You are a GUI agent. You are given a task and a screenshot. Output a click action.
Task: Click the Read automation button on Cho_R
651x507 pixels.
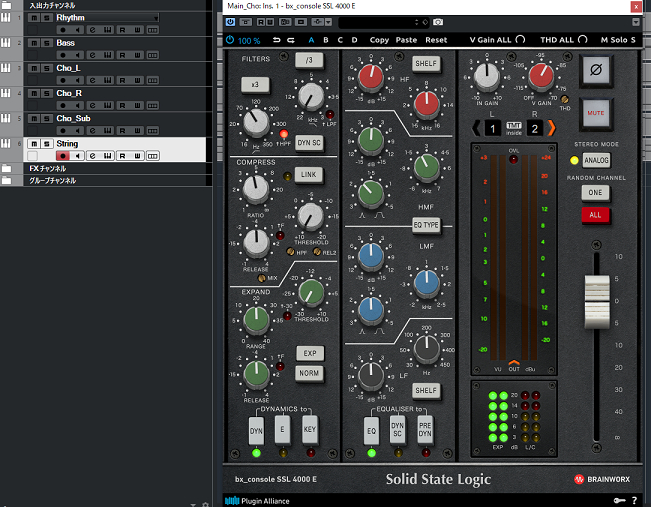pos(122,105)
